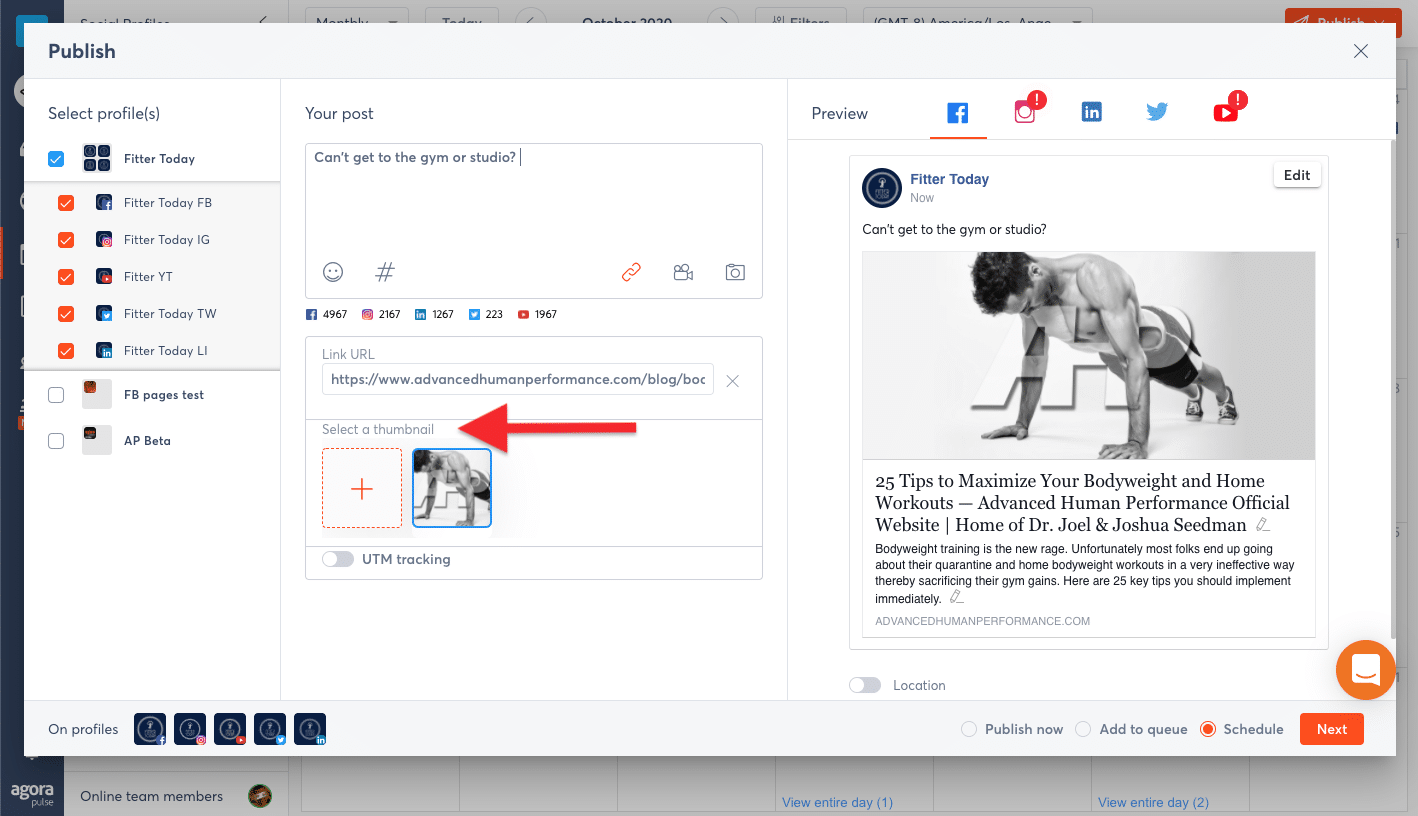Image resolution: width=1418 pixels, height=816 pixels.
Task: Switch preview to the Instagram tab
Action: pos(1025,113)
